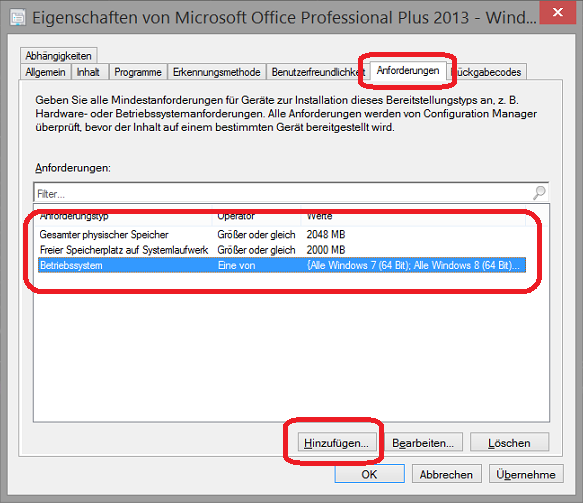Click the Bearbeiten button
The width and height of the screenshot is (583, 503).
tap(423, 443)
